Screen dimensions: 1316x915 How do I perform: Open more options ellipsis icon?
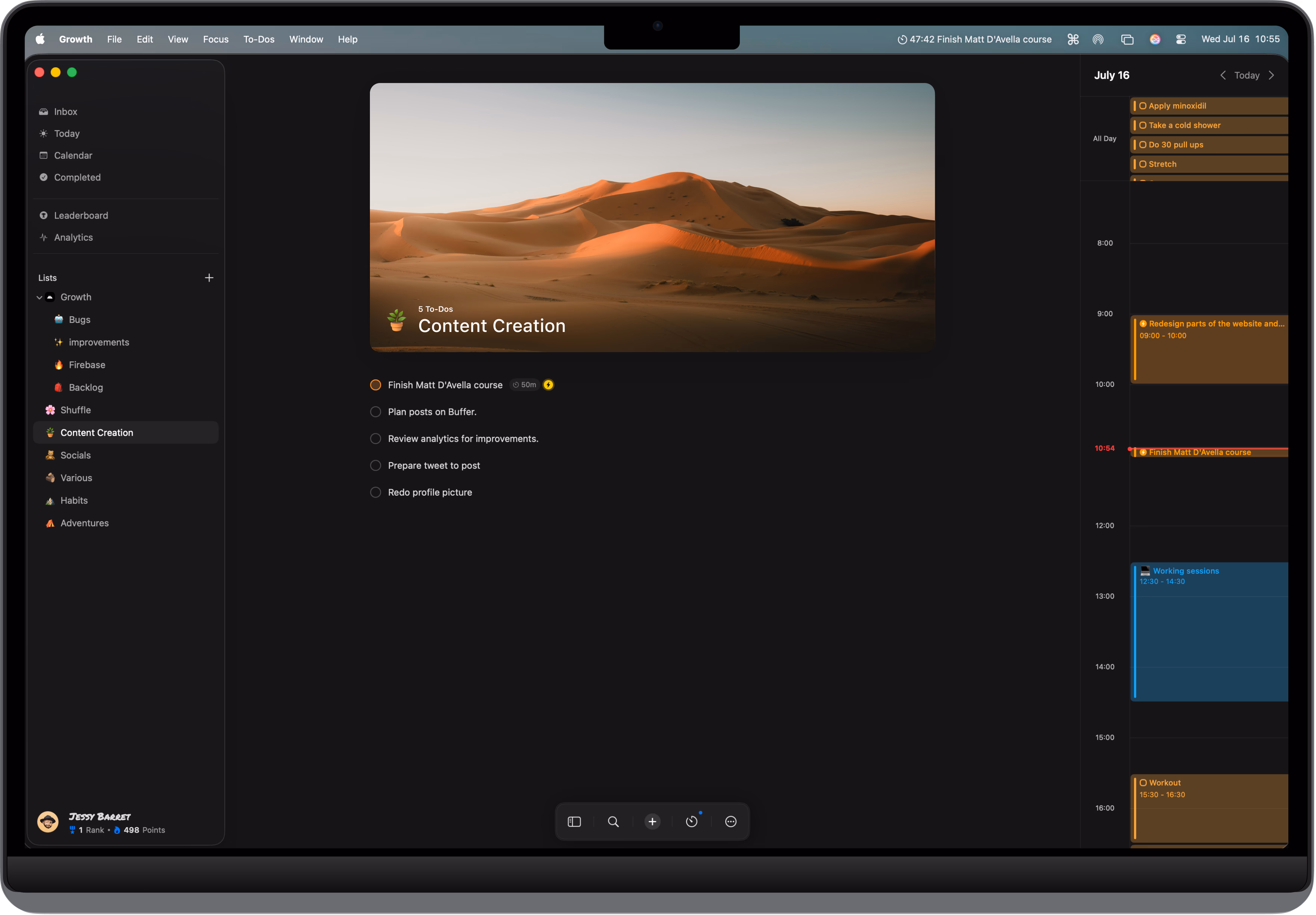click(x=730, y=822)
